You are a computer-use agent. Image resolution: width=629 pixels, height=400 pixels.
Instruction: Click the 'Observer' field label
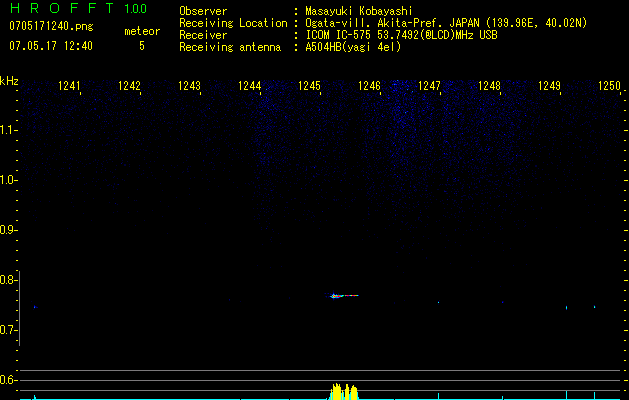pyautogui.click(x=203, y=11)
